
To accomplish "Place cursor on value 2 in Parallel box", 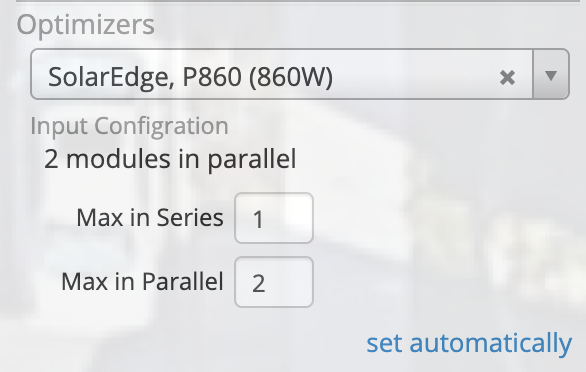I will [x=259, y=283].
